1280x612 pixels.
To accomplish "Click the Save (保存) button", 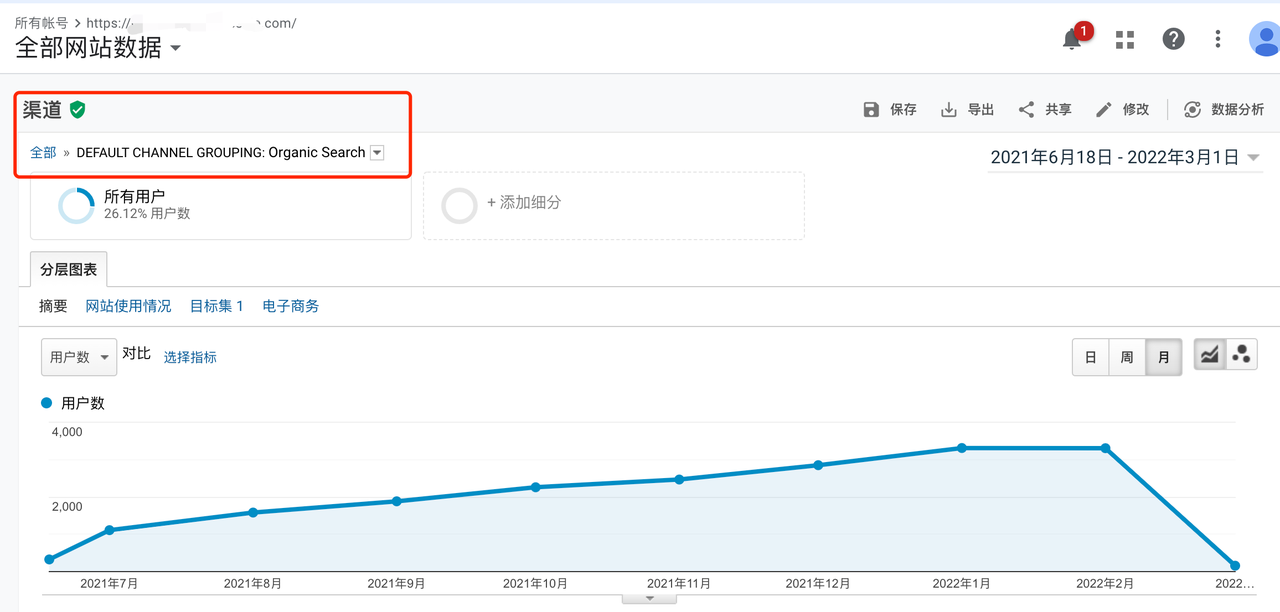I will [890, 110].
